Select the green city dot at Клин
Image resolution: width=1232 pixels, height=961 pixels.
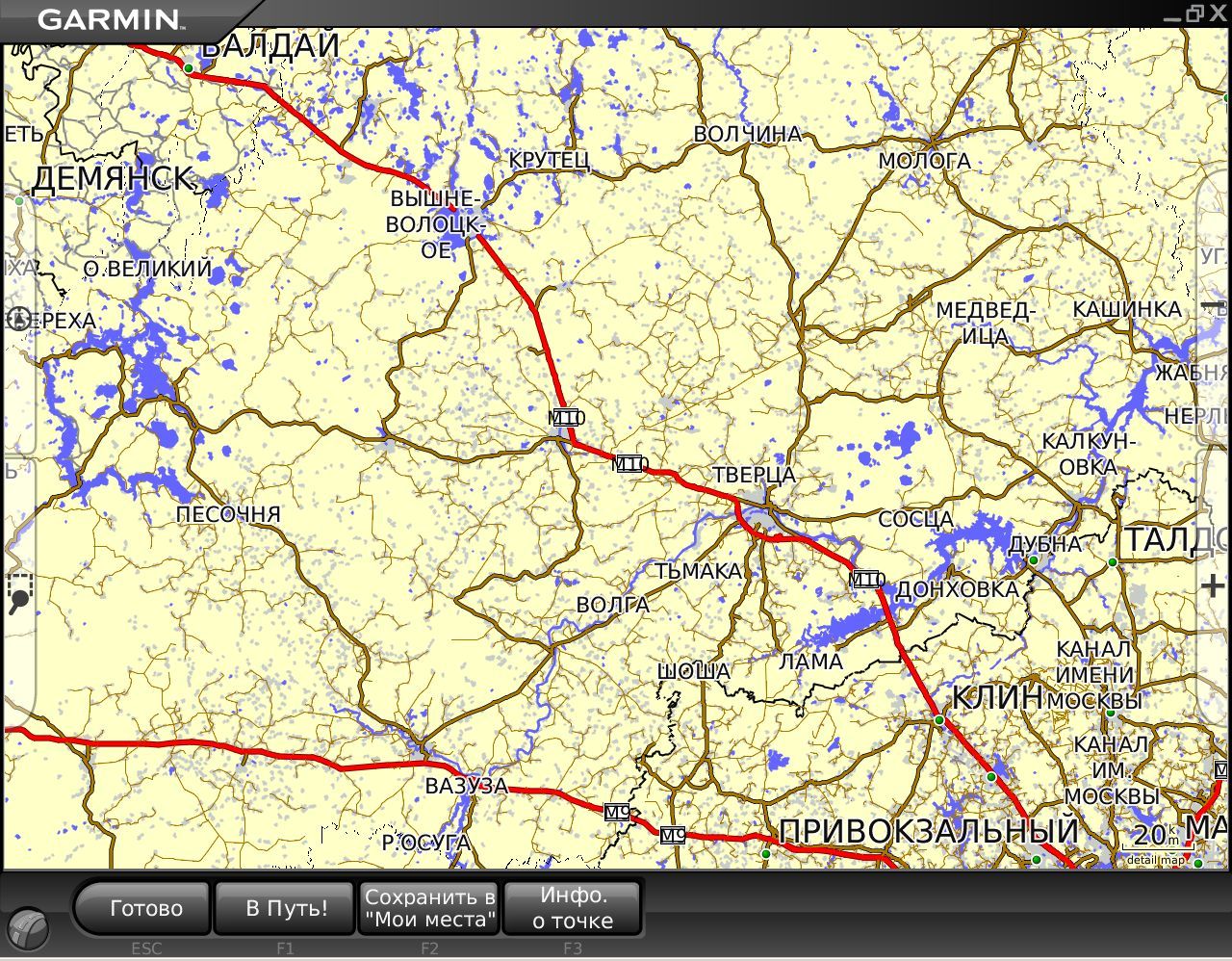click(x=938, y=720)
